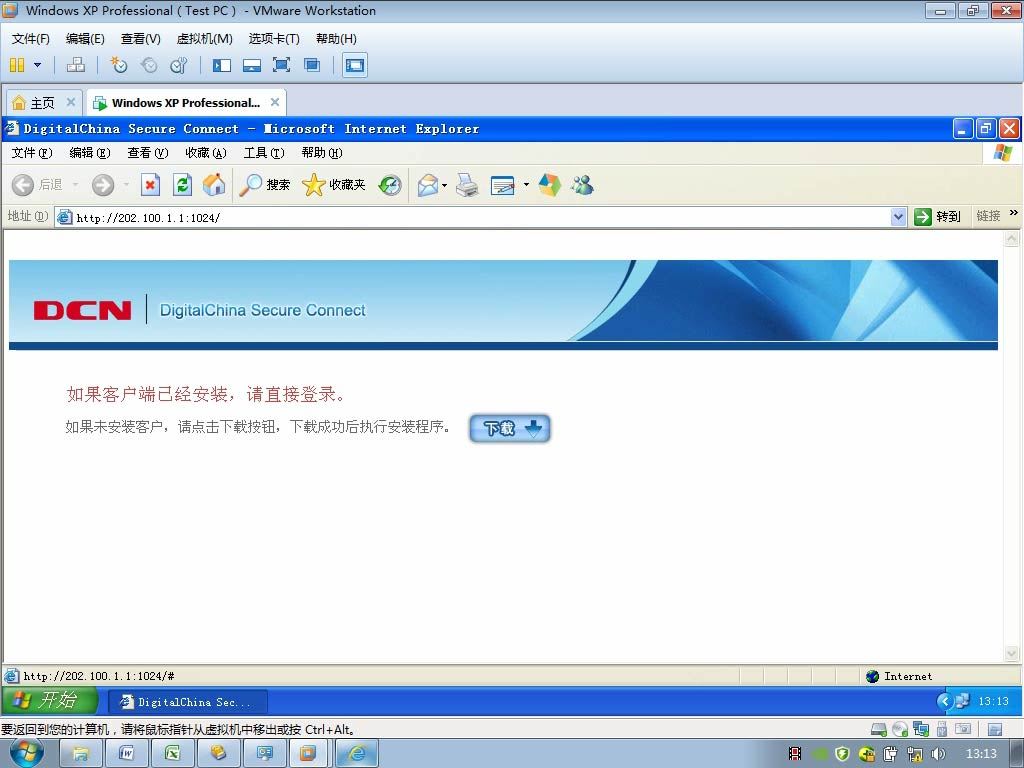Enter VMware full screen mode icon
Viewport: 1024px width, 768px height.
point(281,65)
